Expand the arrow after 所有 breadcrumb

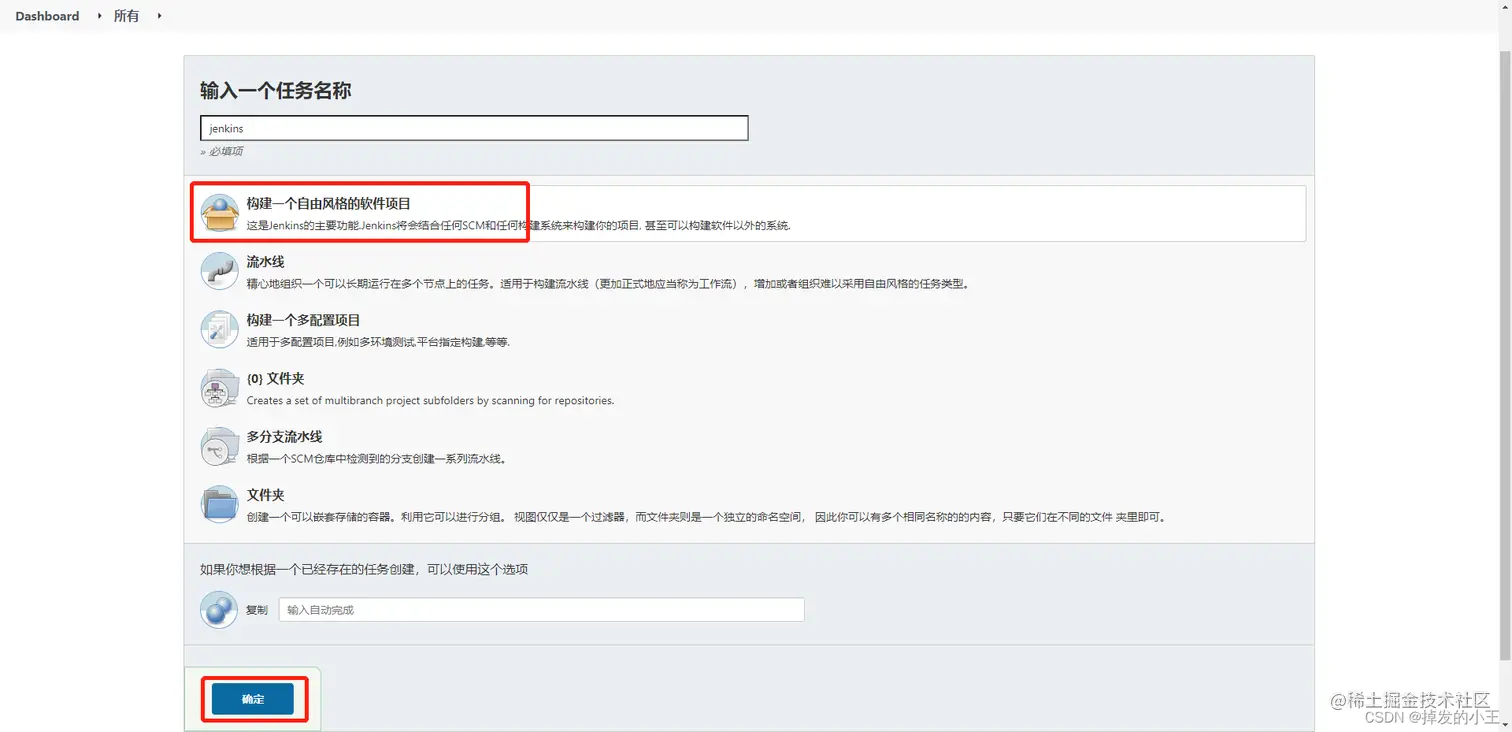[x=159, y=16]
